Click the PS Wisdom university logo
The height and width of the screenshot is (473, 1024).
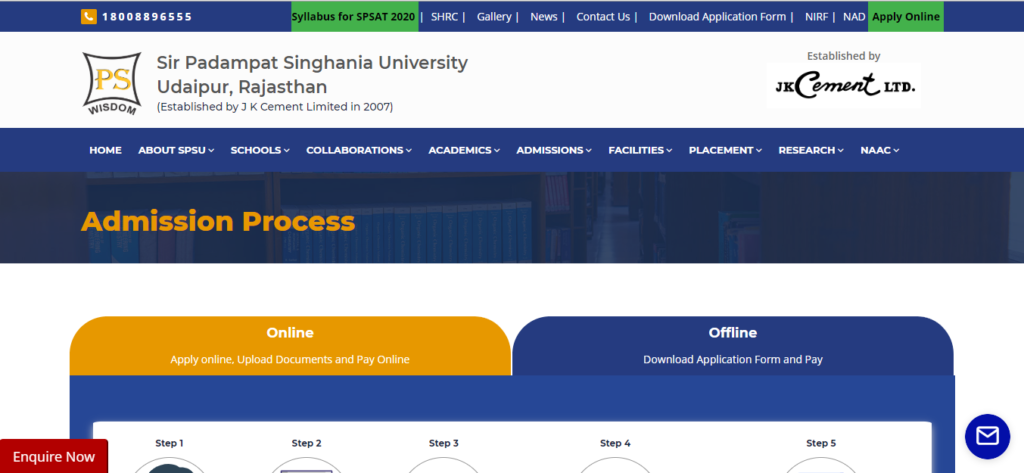pyautogui.click(x=112, y=84)
